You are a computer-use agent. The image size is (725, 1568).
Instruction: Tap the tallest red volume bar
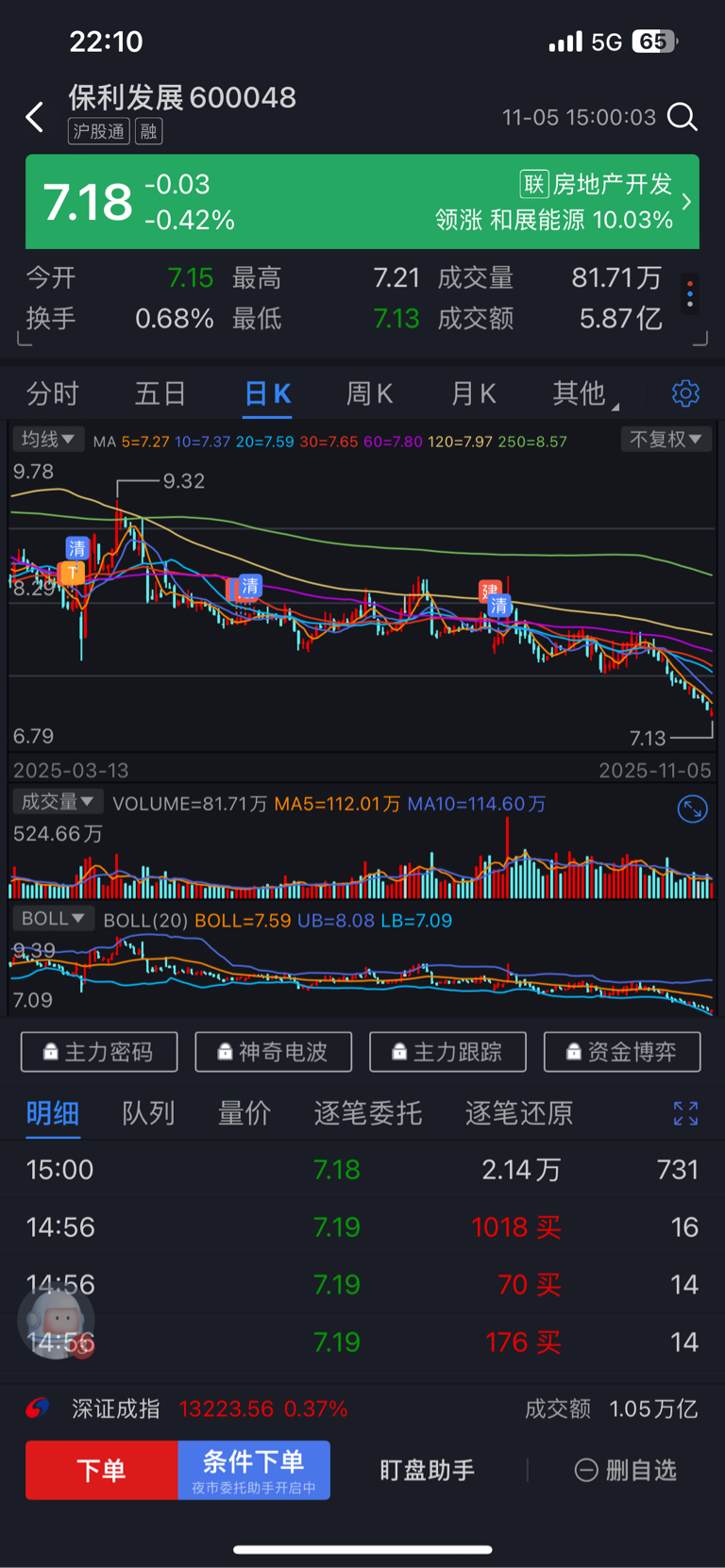coord(508,857)
